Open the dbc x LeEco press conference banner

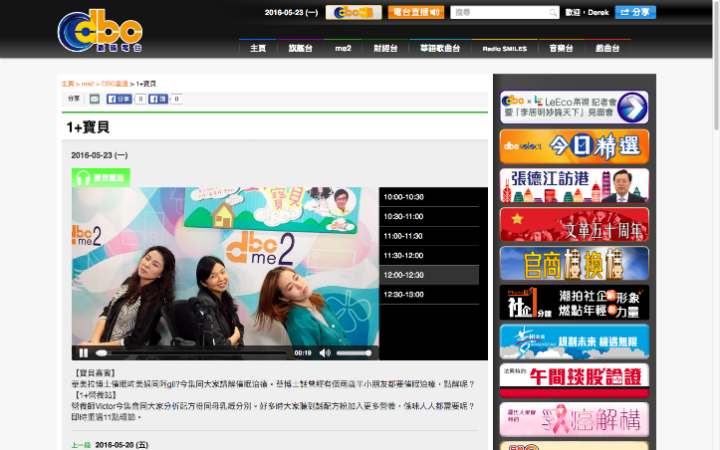[x=574, y=107]
